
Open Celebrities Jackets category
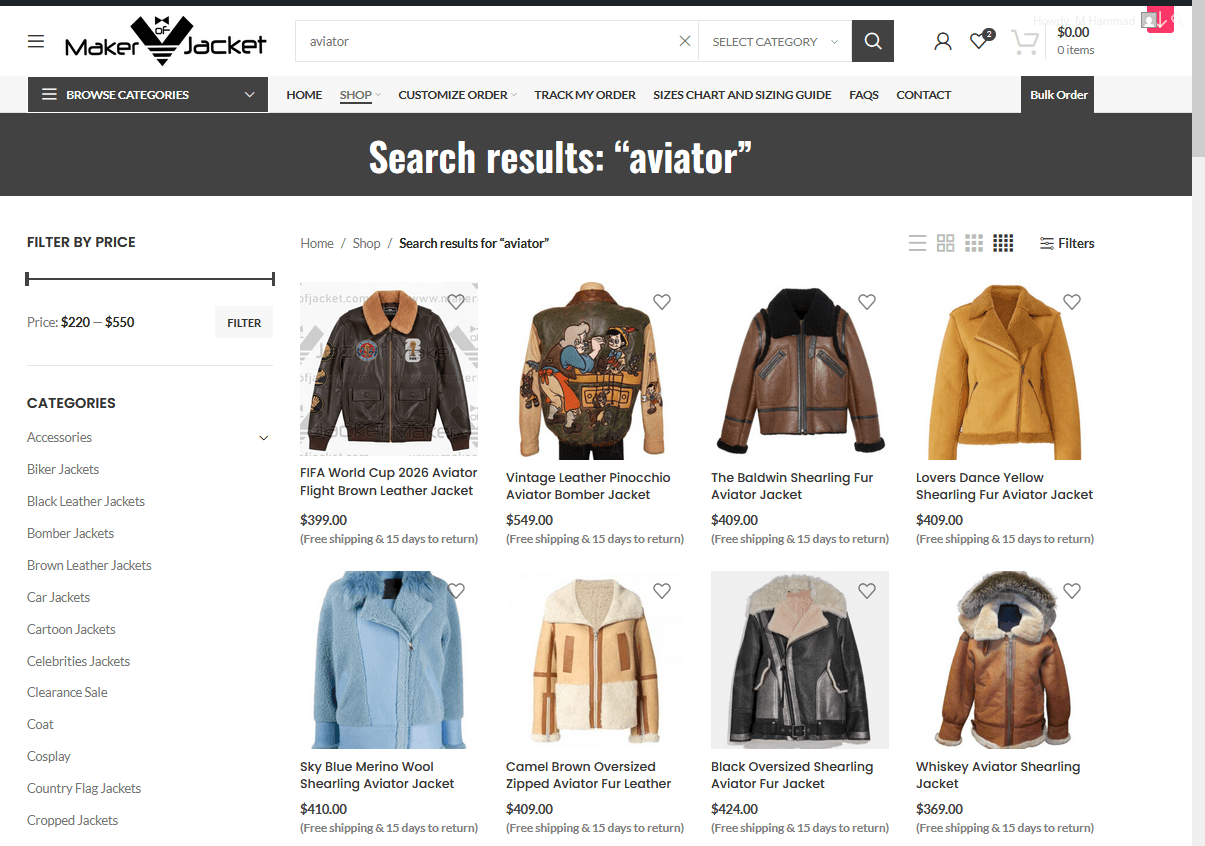coord(78,661)
